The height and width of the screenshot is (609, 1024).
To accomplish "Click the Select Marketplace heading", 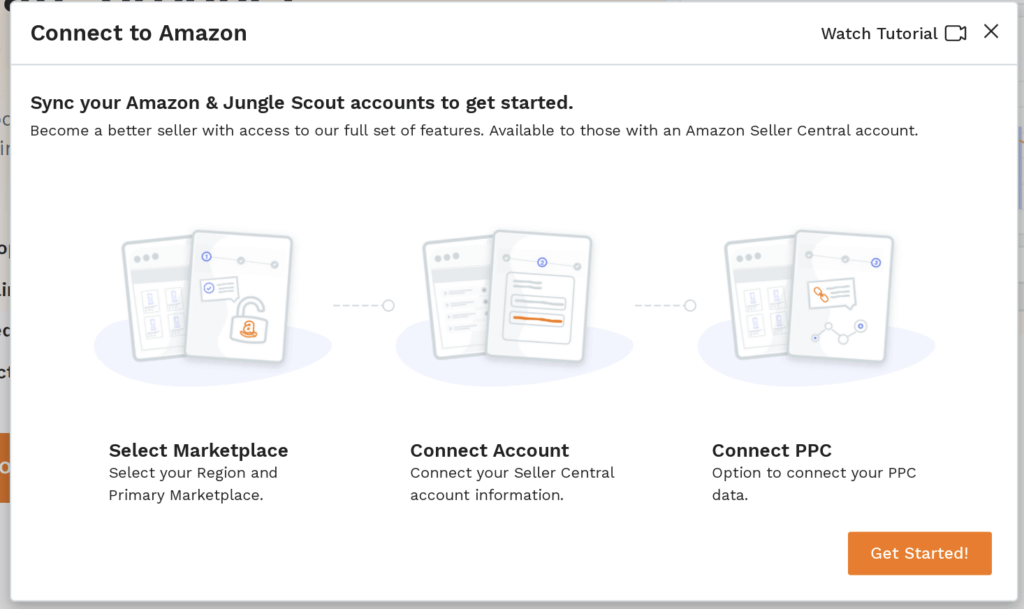I will (199, 450).
